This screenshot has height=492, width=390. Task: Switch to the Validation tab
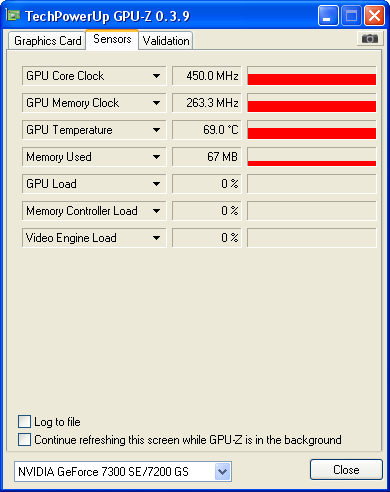pos(166,41)
